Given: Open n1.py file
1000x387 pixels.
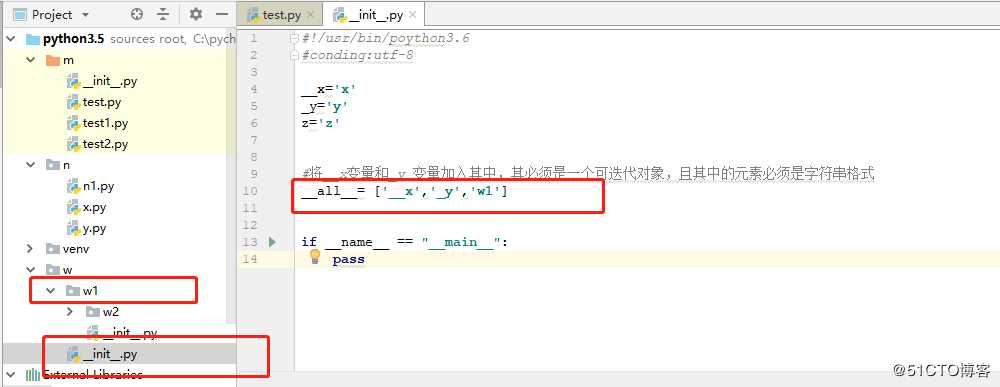Looking at the screenshot, I should 98,186.
